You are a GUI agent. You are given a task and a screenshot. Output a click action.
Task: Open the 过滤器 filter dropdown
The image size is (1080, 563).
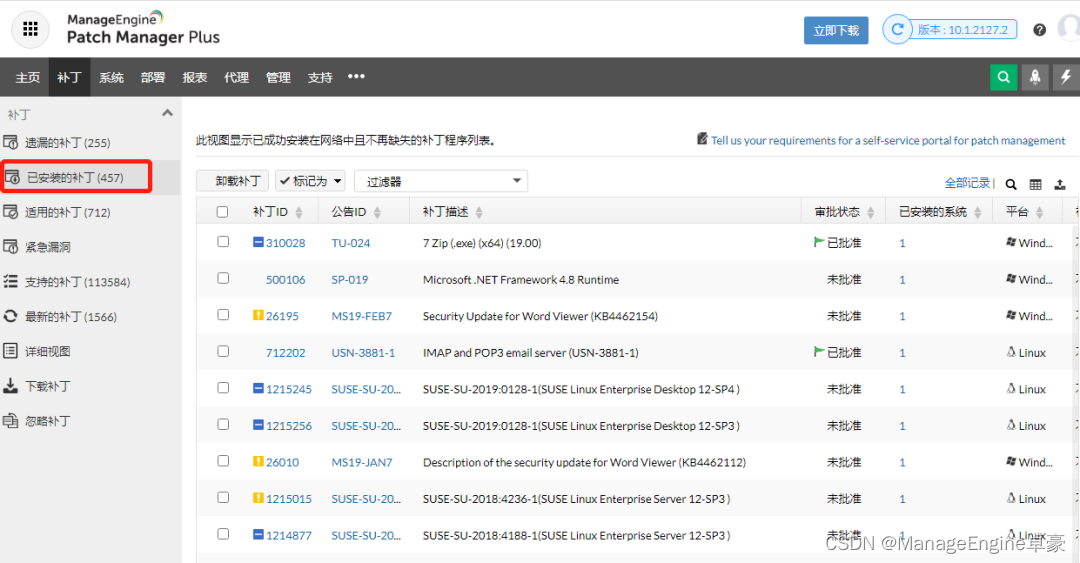click(x=441, y=181)
